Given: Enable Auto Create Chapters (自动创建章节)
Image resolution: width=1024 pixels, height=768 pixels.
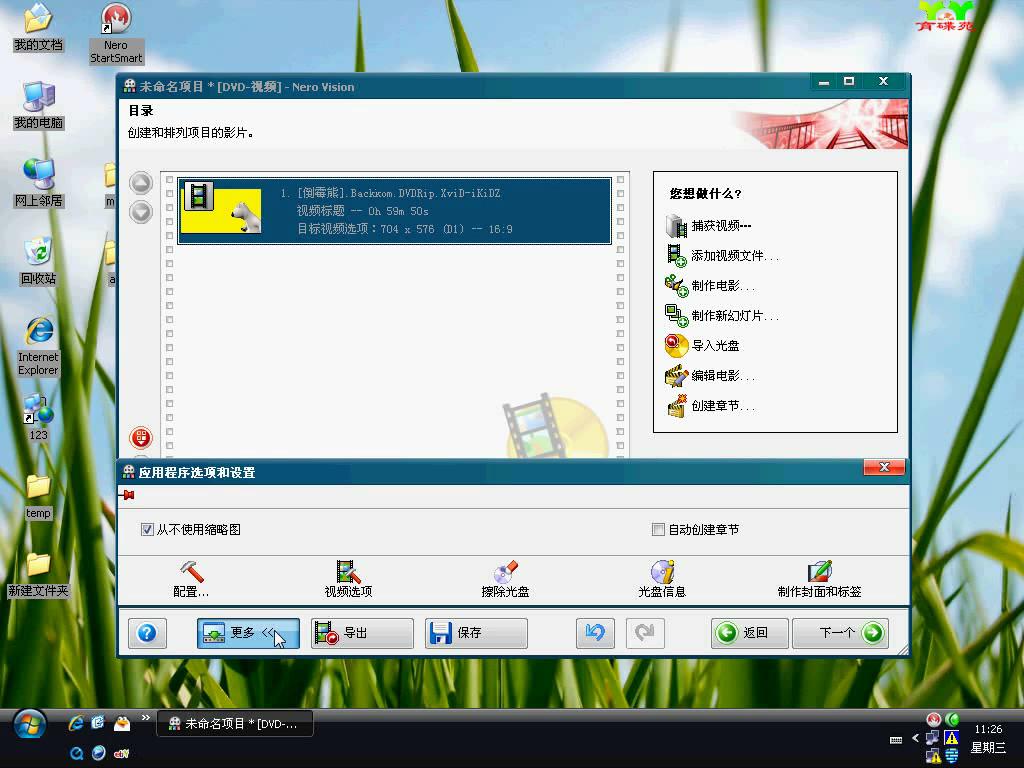Looking at the screenshot, I should click(x=658, y=530).
